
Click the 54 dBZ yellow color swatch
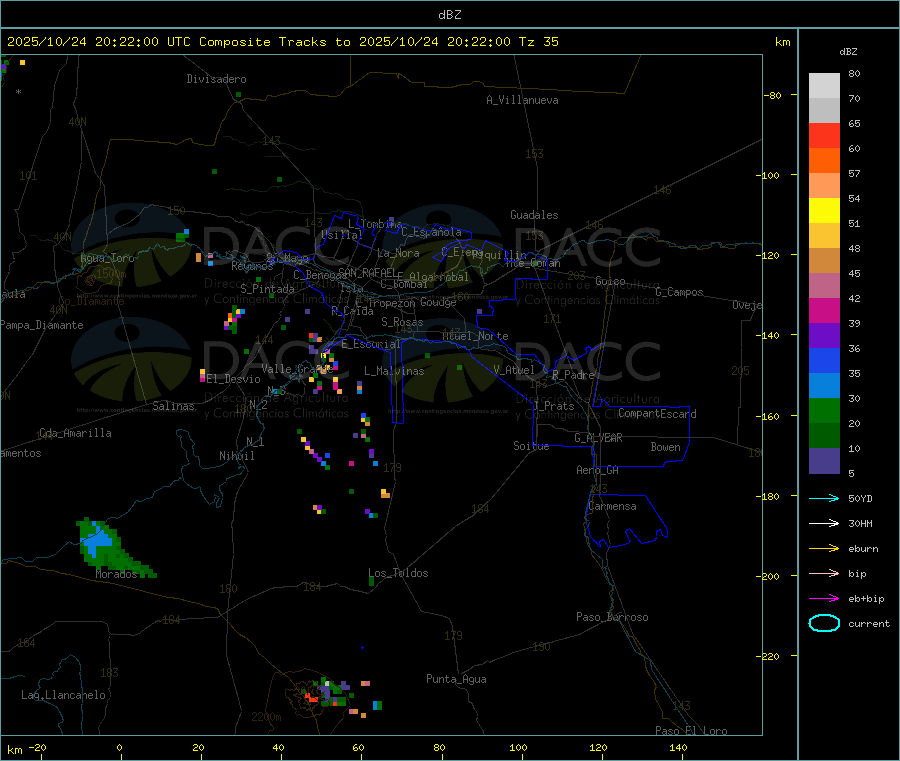[824, 211]
